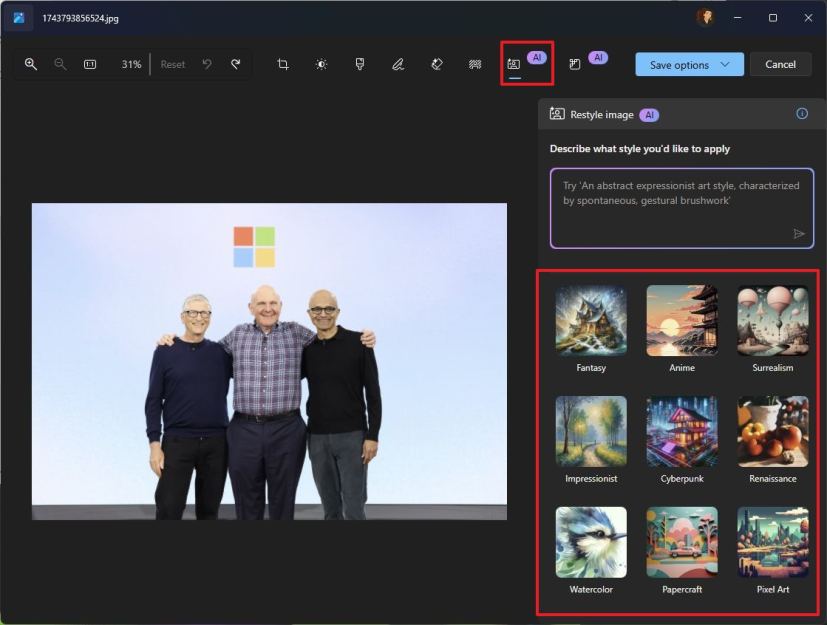The image size is (827, 625).
Task: Redo the last edit
Action: tap(236, 63)
